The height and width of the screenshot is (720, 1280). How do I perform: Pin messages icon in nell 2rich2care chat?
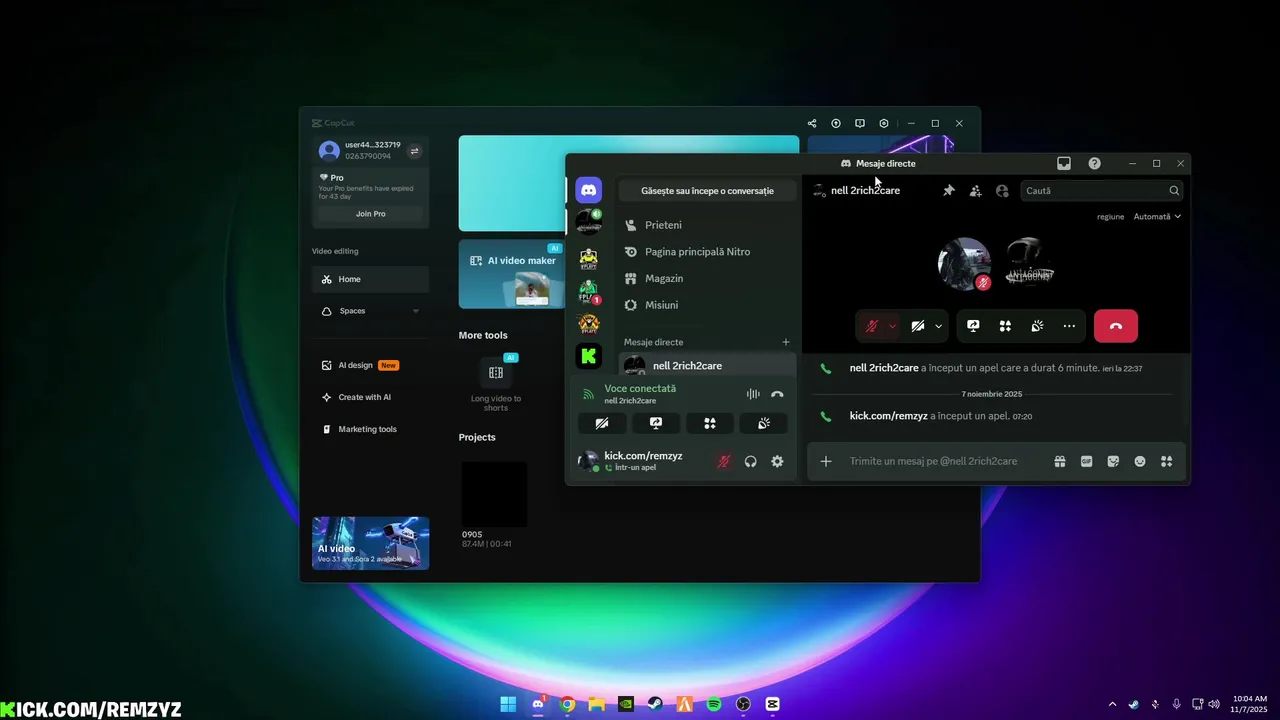pyautogui.click(x=949, y=190)
